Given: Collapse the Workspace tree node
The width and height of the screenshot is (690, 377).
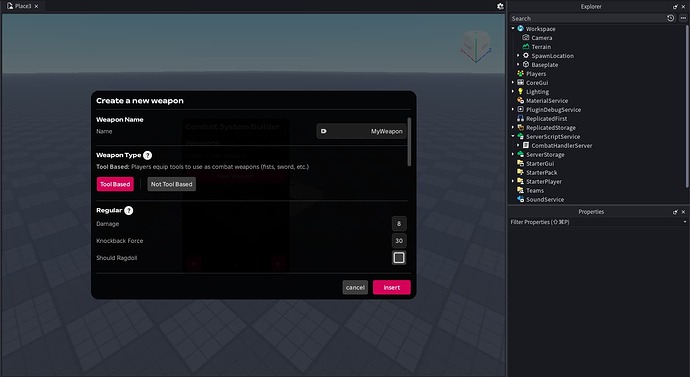Looking at the screenshot, I should coord(513,28).
